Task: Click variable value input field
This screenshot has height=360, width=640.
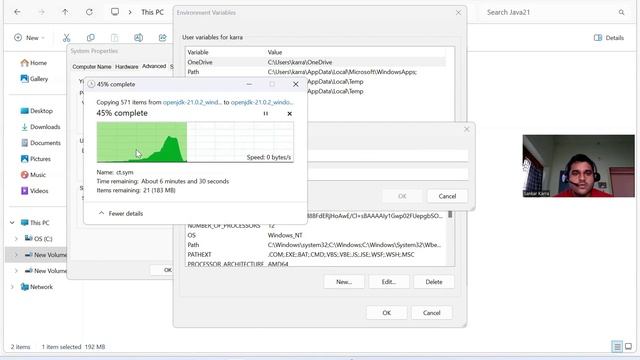Action: pos(388,174)
